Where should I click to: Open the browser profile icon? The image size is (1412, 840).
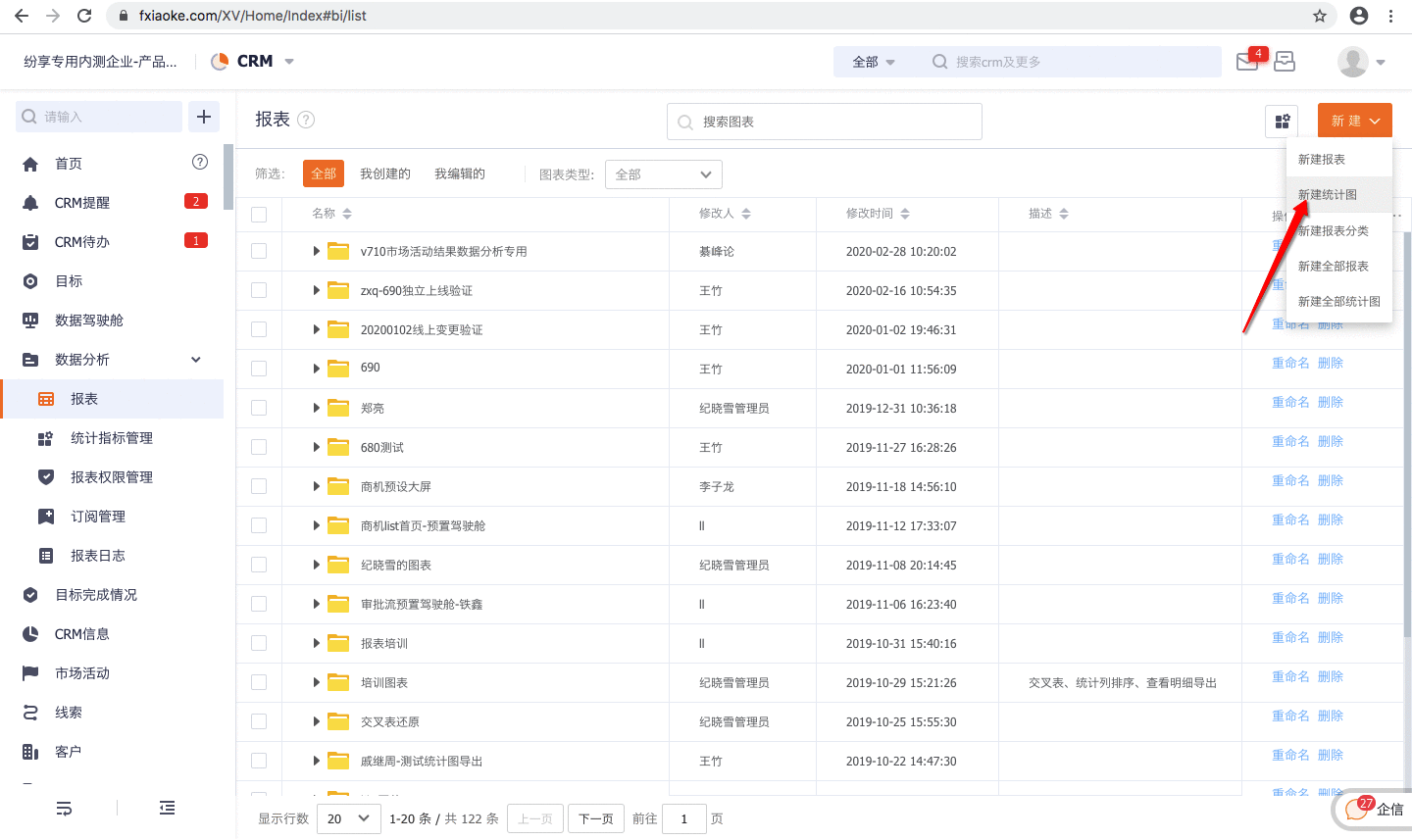point(1359,16)
